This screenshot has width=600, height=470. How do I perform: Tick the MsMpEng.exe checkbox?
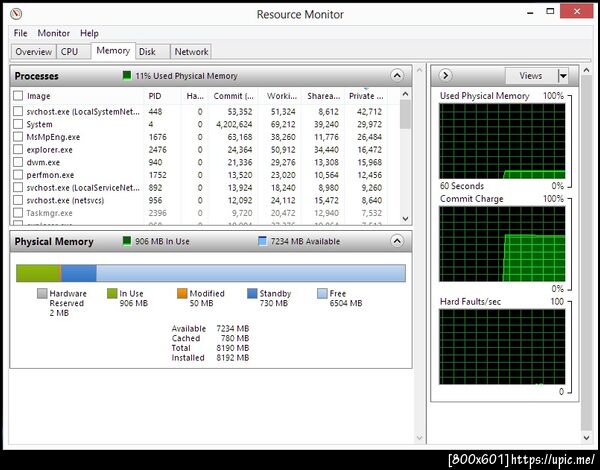18,137
